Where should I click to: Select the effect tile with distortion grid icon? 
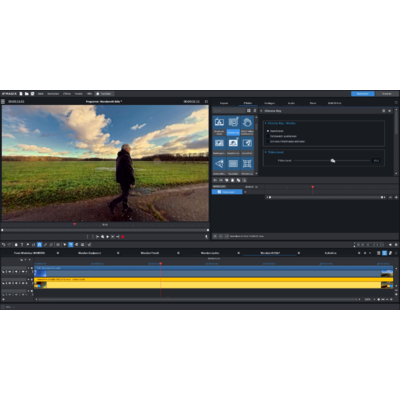pos(247,166)
